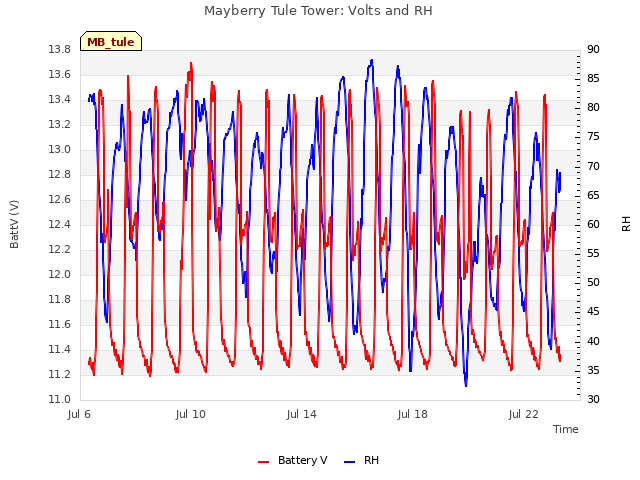This screenshot has width=640, height=480.
Task: Click the Jul 22 x-axis tick label
Action: pyautogui.click(x=524, y=414)
